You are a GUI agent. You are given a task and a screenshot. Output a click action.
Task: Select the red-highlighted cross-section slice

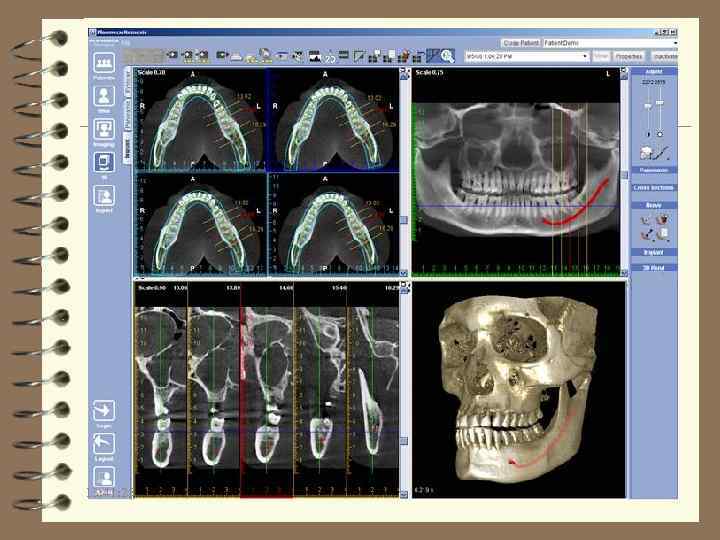pos(267,389)
